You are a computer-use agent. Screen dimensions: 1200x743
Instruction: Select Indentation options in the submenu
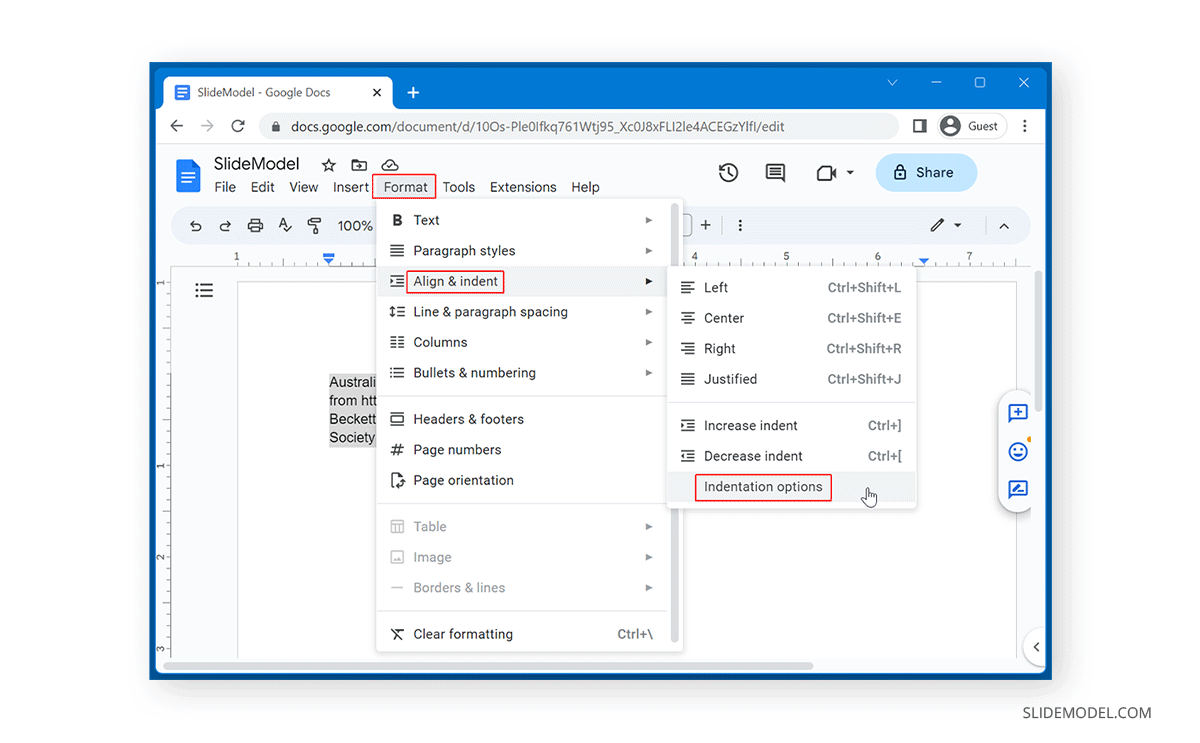[762, 487]
